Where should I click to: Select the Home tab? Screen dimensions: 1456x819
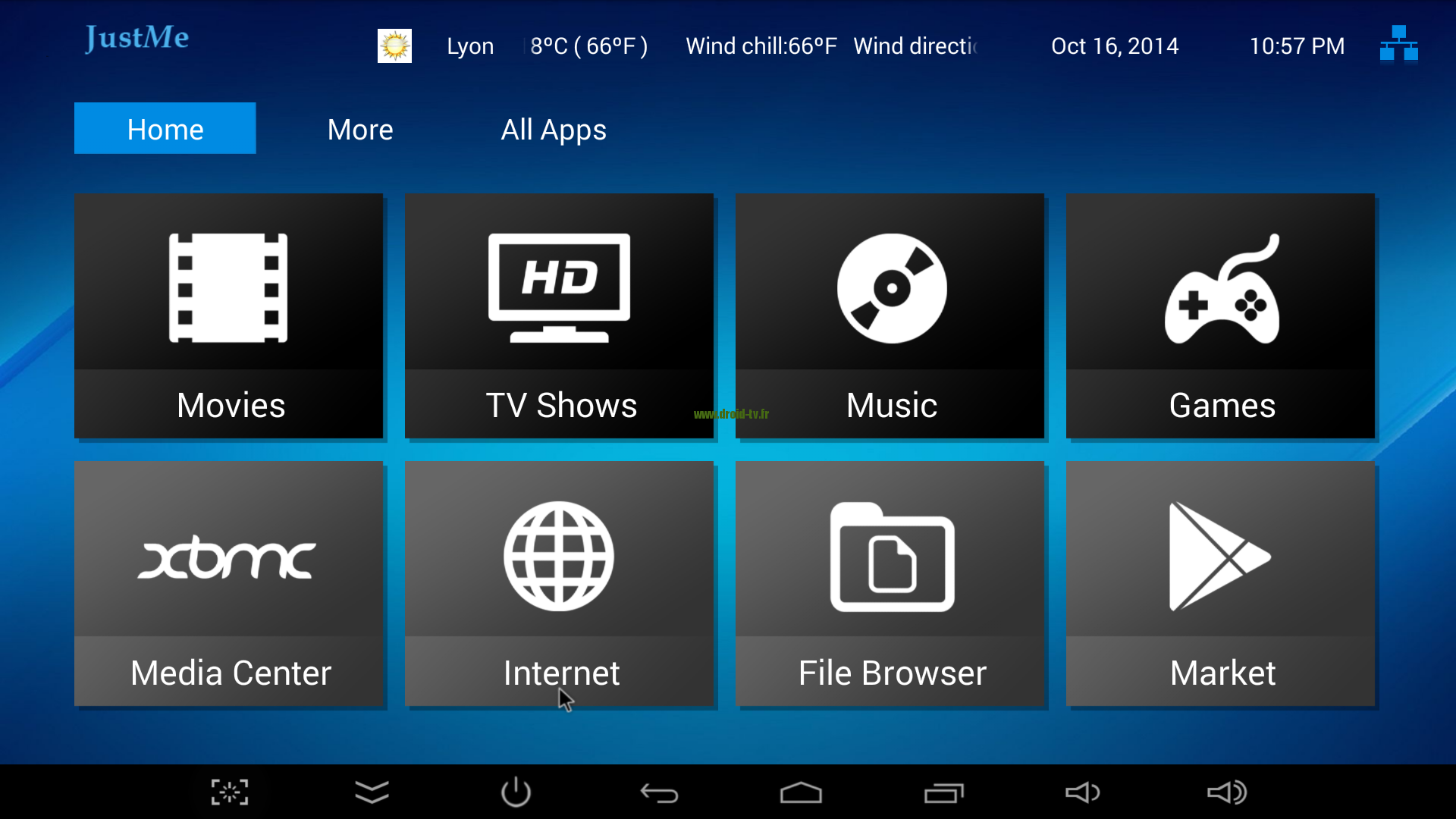tap(165, 129)
